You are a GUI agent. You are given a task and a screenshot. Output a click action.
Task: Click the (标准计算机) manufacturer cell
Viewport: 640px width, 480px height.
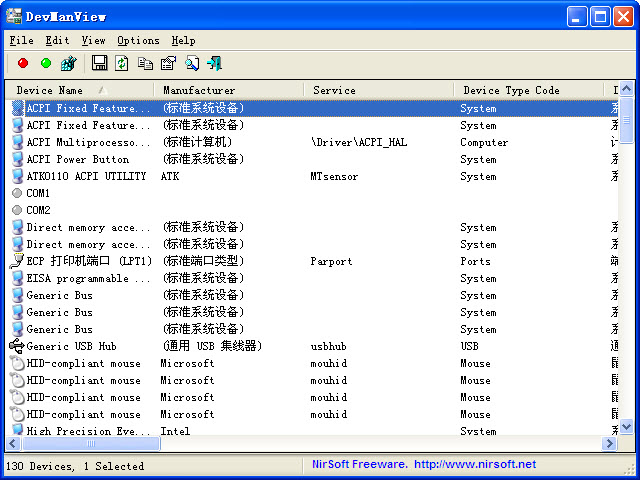pos(197,142)
